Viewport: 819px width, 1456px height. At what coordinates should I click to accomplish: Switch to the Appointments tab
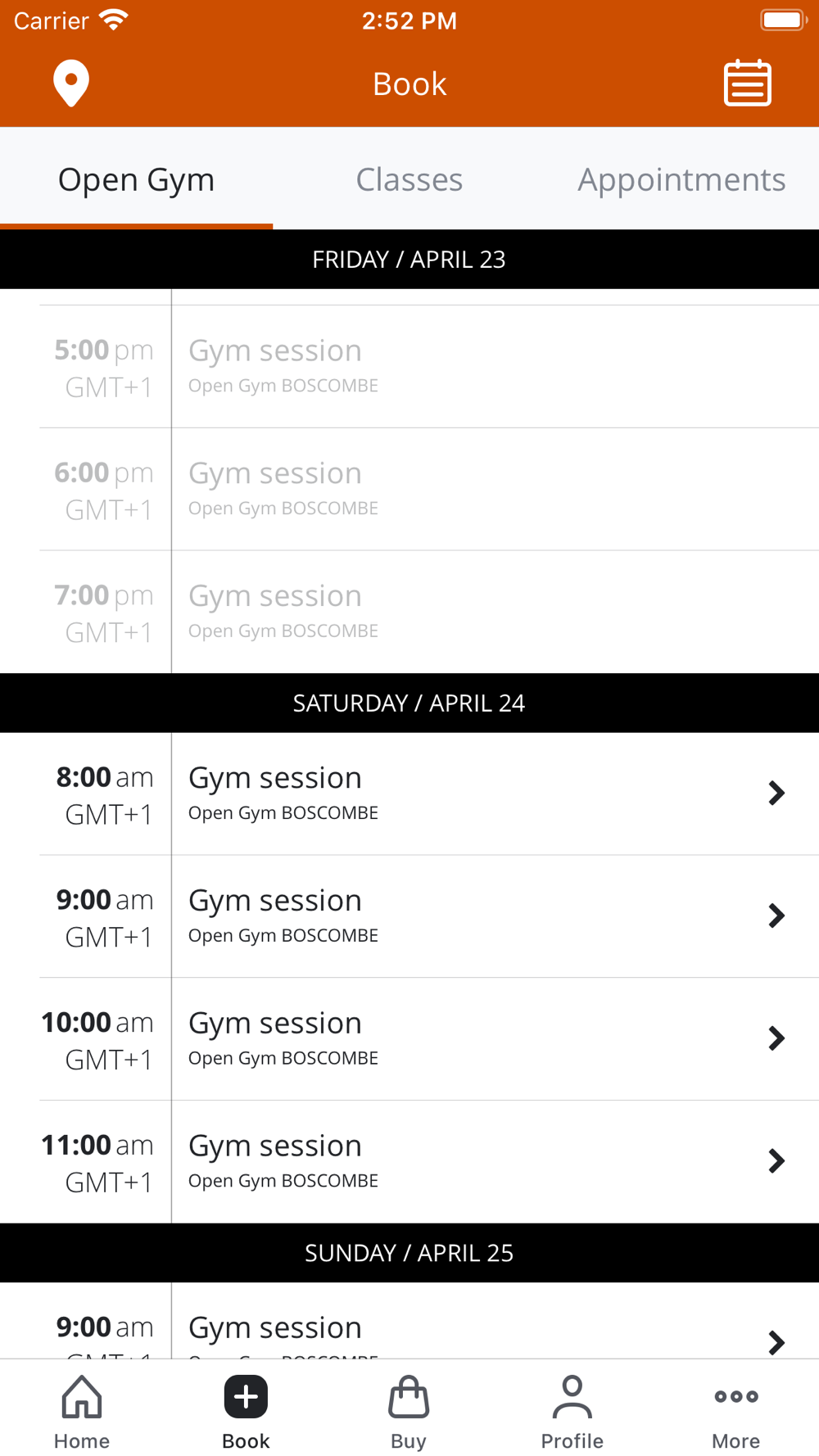(682, 179)
